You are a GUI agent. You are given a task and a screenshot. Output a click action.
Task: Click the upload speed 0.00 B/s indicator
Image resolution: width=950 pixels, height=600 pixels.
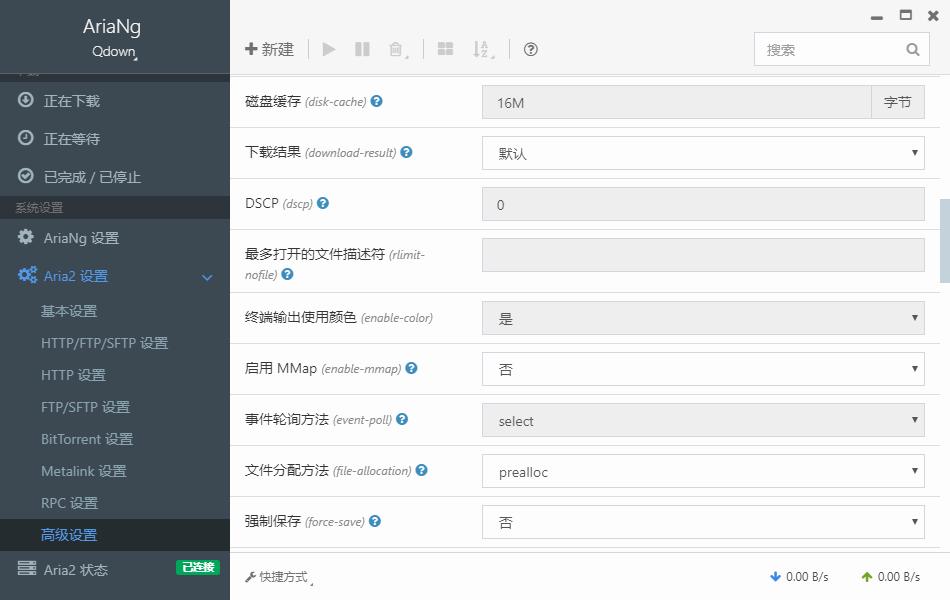pyautogui.click(x=891, y=577)
